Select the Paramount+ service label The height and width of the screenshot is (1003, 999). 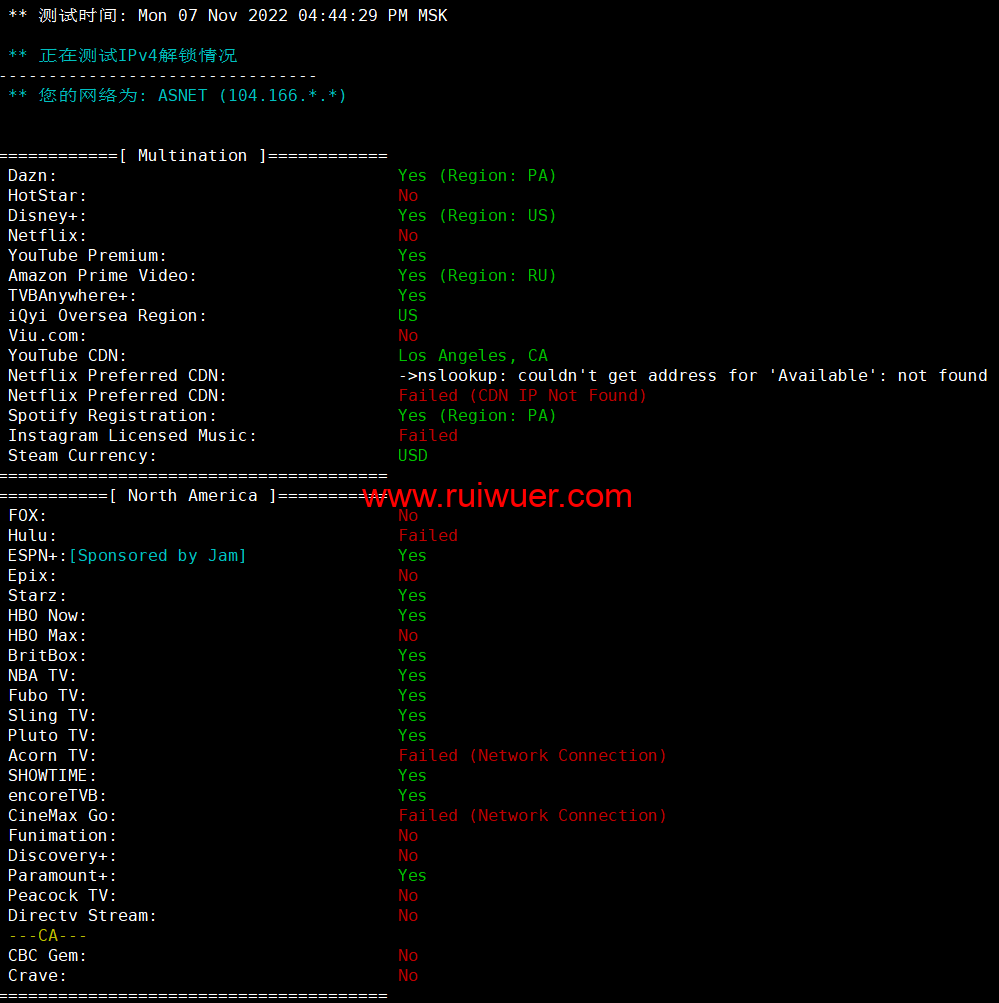click(62, 876)
